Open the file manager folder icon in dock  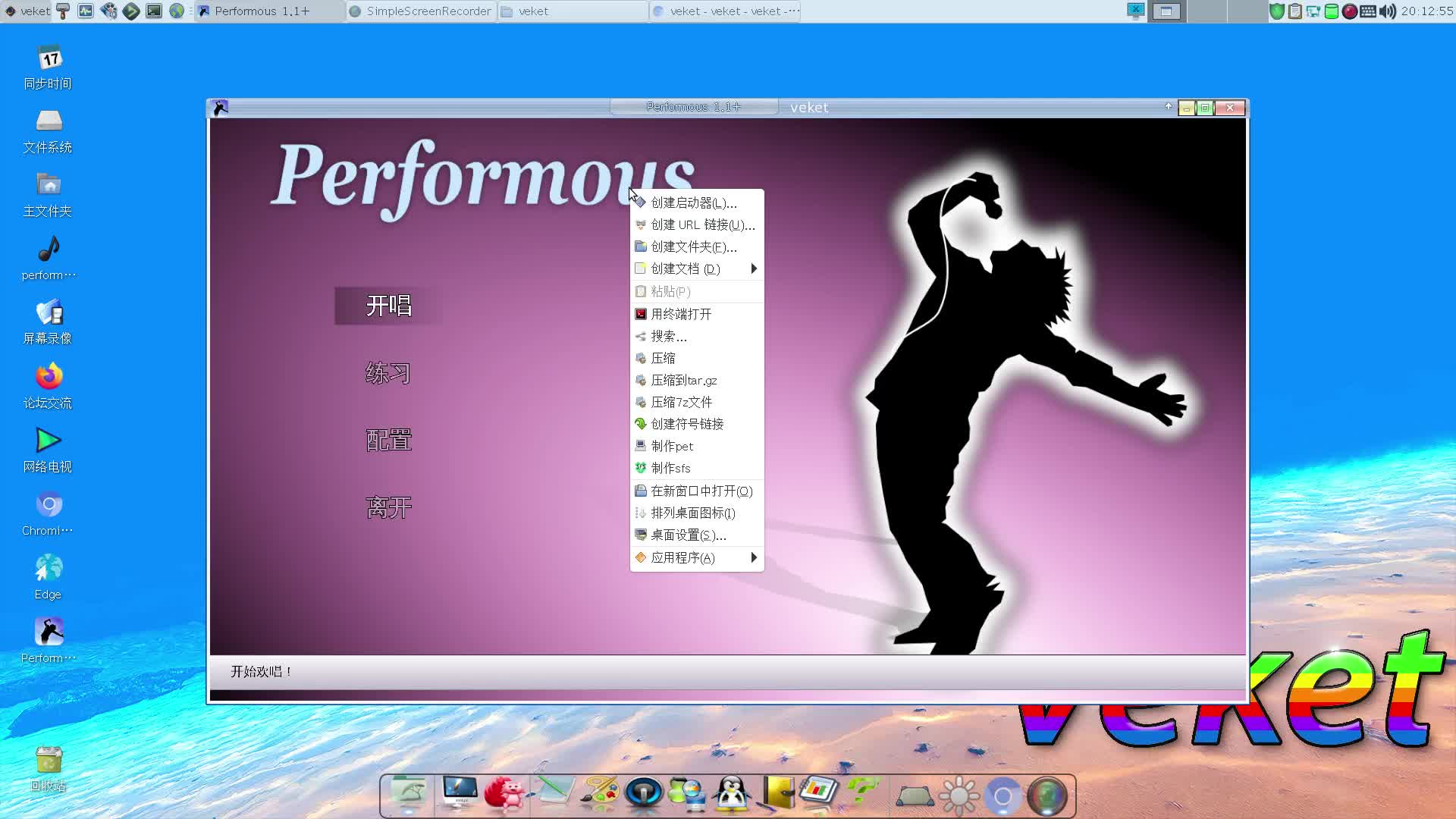[409, 794]
